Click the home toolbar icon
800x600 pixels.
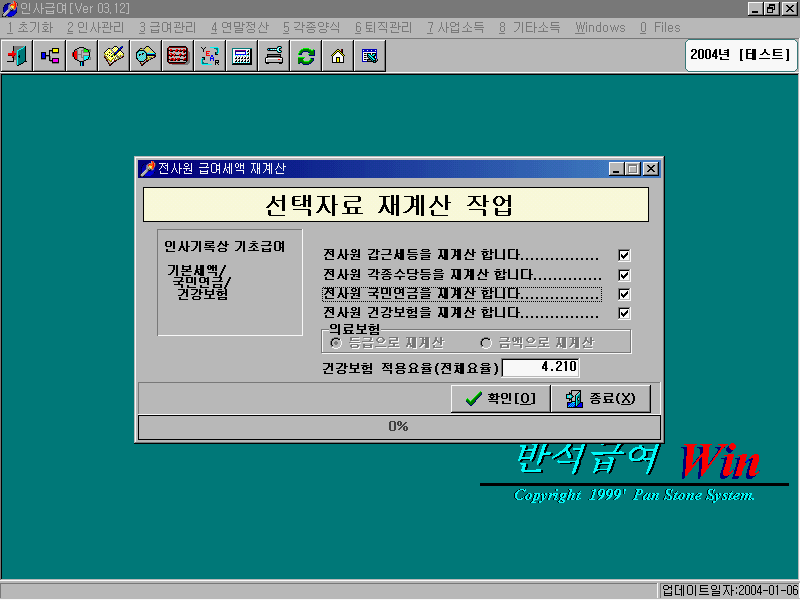tap(338, 57)
